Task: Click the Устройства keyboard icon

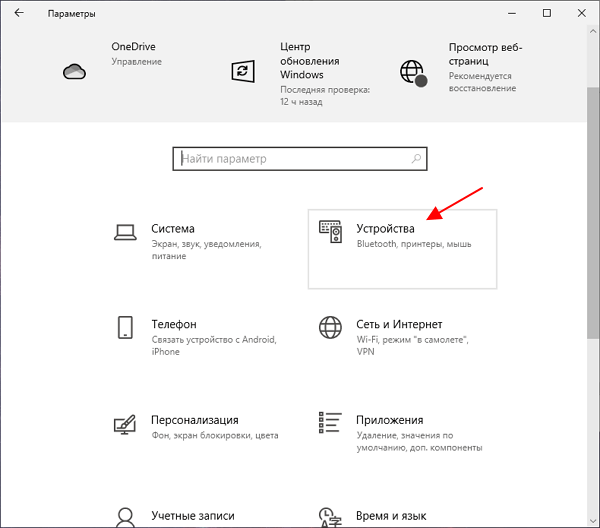Action: click(x=330, y=232)
